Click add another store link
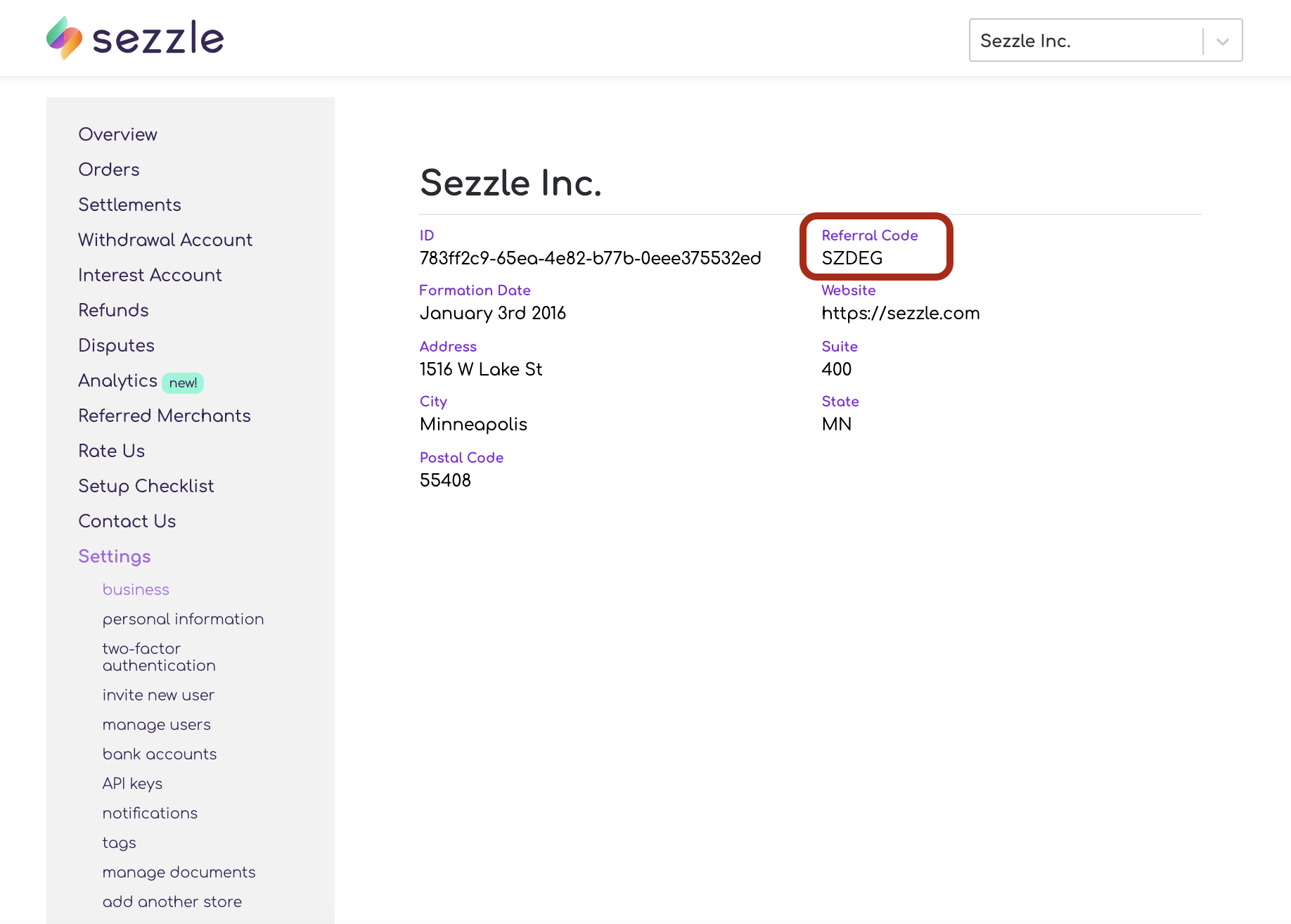Screen dimensions: 1291x924 coord(172,901)
